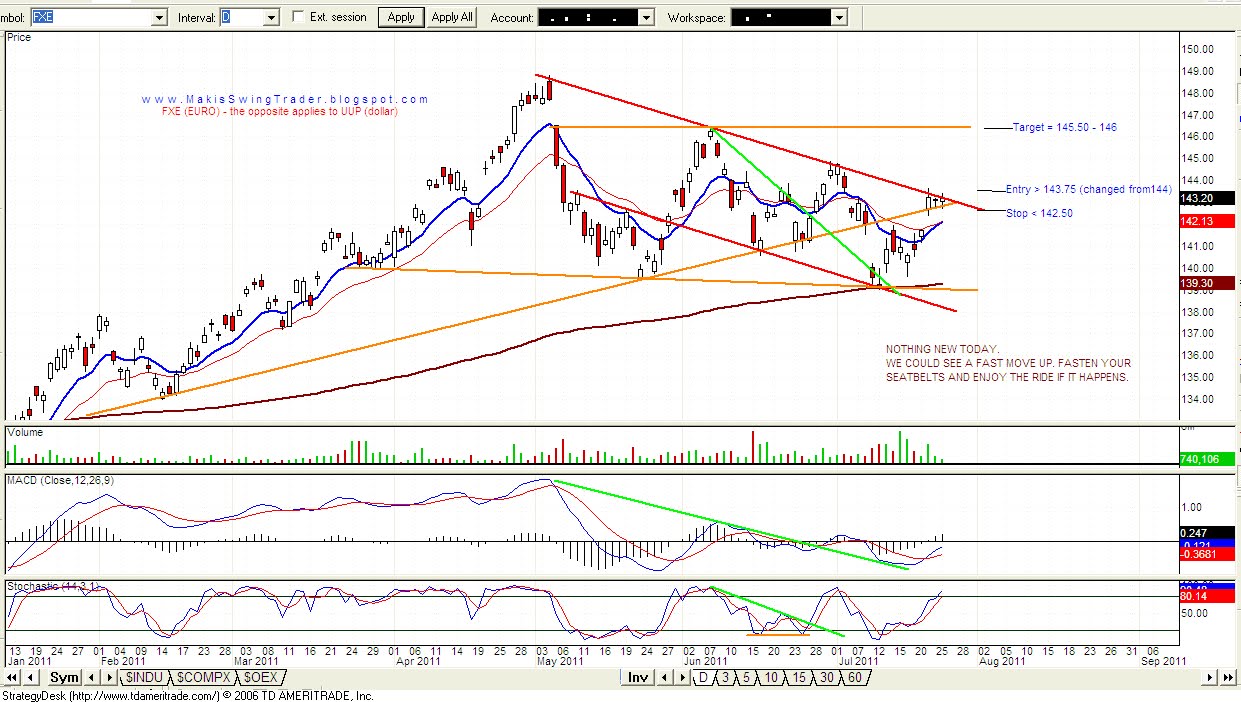Click the www.MakisSwingTrader.blogspot.com text
The image size is (1241, 702).
pyautogui.click(x=285, y=99)
